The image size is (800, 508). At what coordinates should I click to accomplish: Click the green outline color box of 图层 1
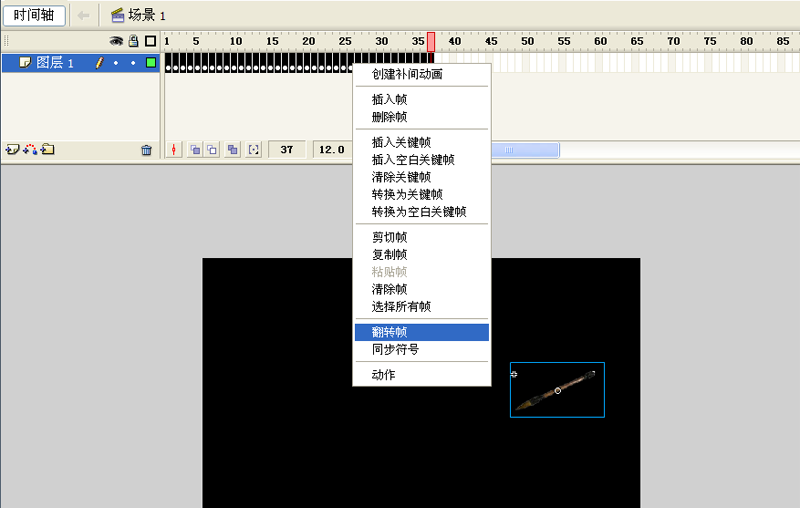151,63
